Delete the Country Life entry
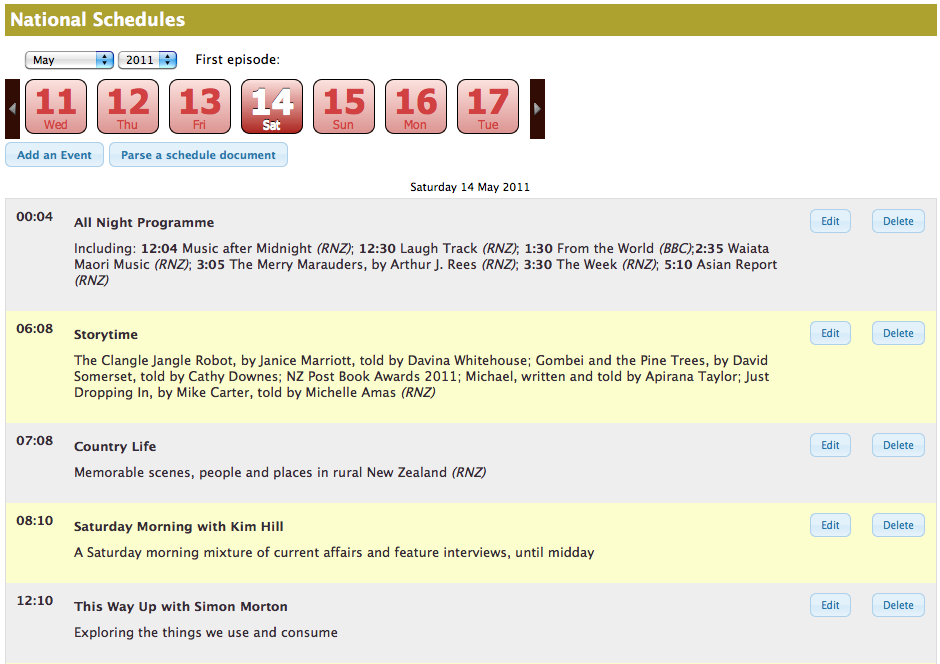 [898, 445]
